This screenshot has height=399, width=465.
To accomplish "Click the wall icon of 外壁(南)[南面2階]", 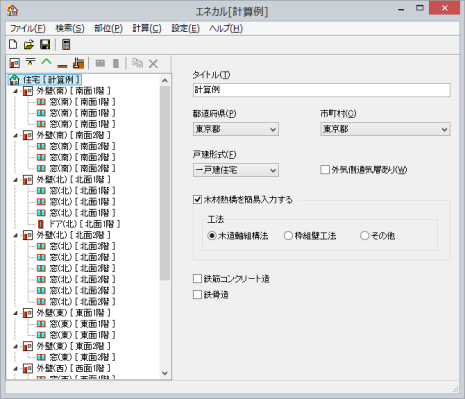I will click(x=28, y=135).
